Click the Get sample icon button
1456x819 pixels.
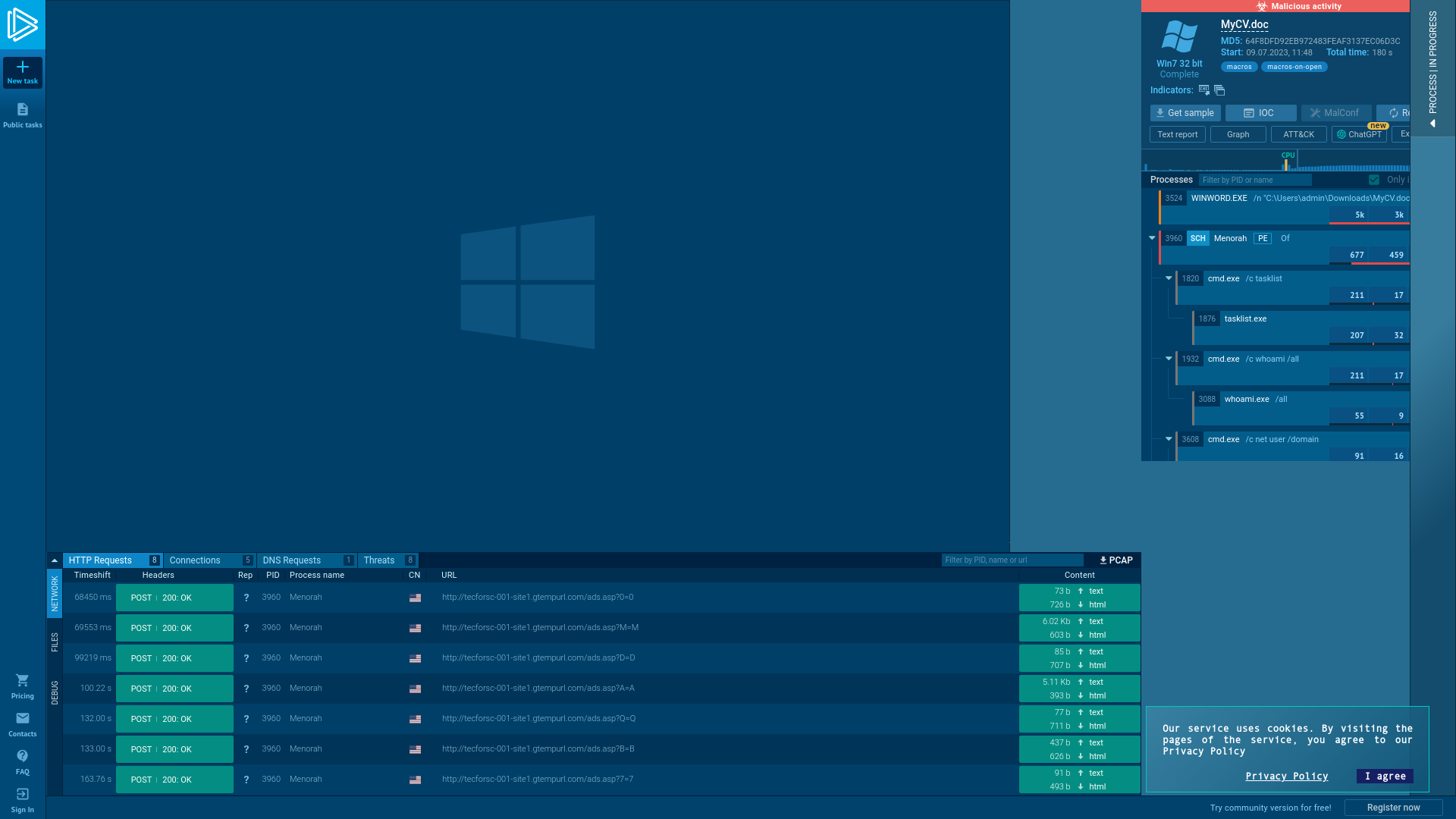click(1185, 112)
